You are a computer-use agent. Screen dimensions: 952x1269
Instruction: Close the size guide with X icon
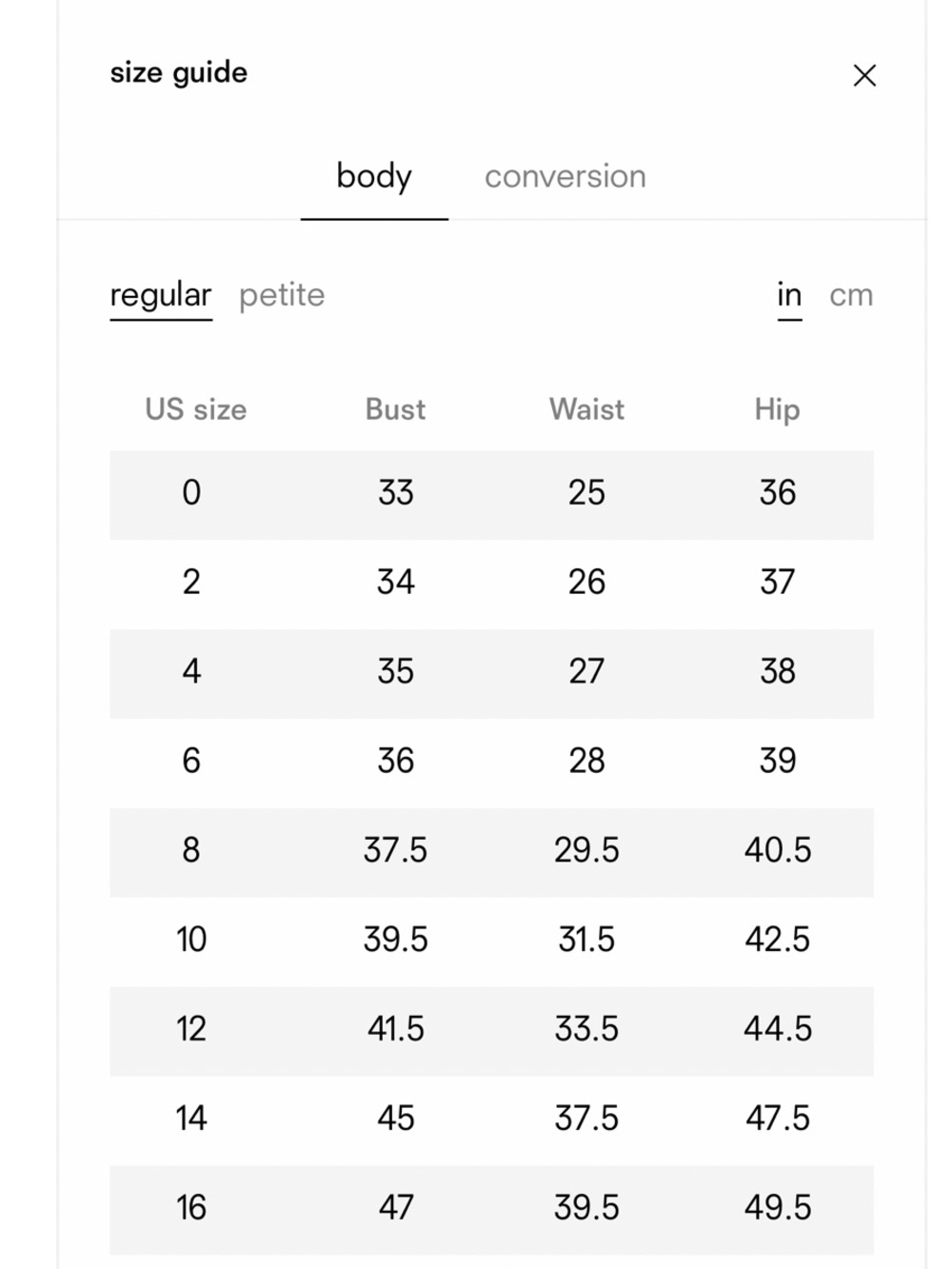[x=864, y=75]
